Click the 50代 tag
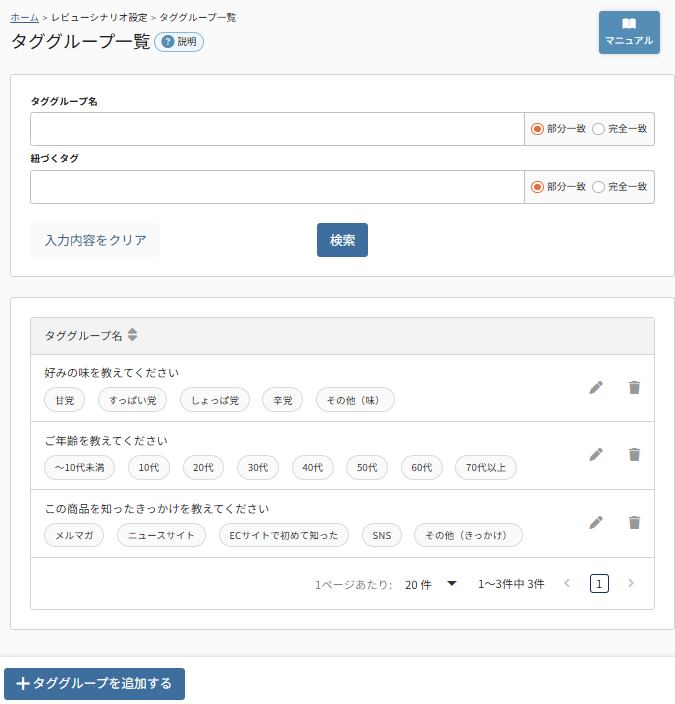The width and height of the screenshot is (675, 704). tap(367, 467)
